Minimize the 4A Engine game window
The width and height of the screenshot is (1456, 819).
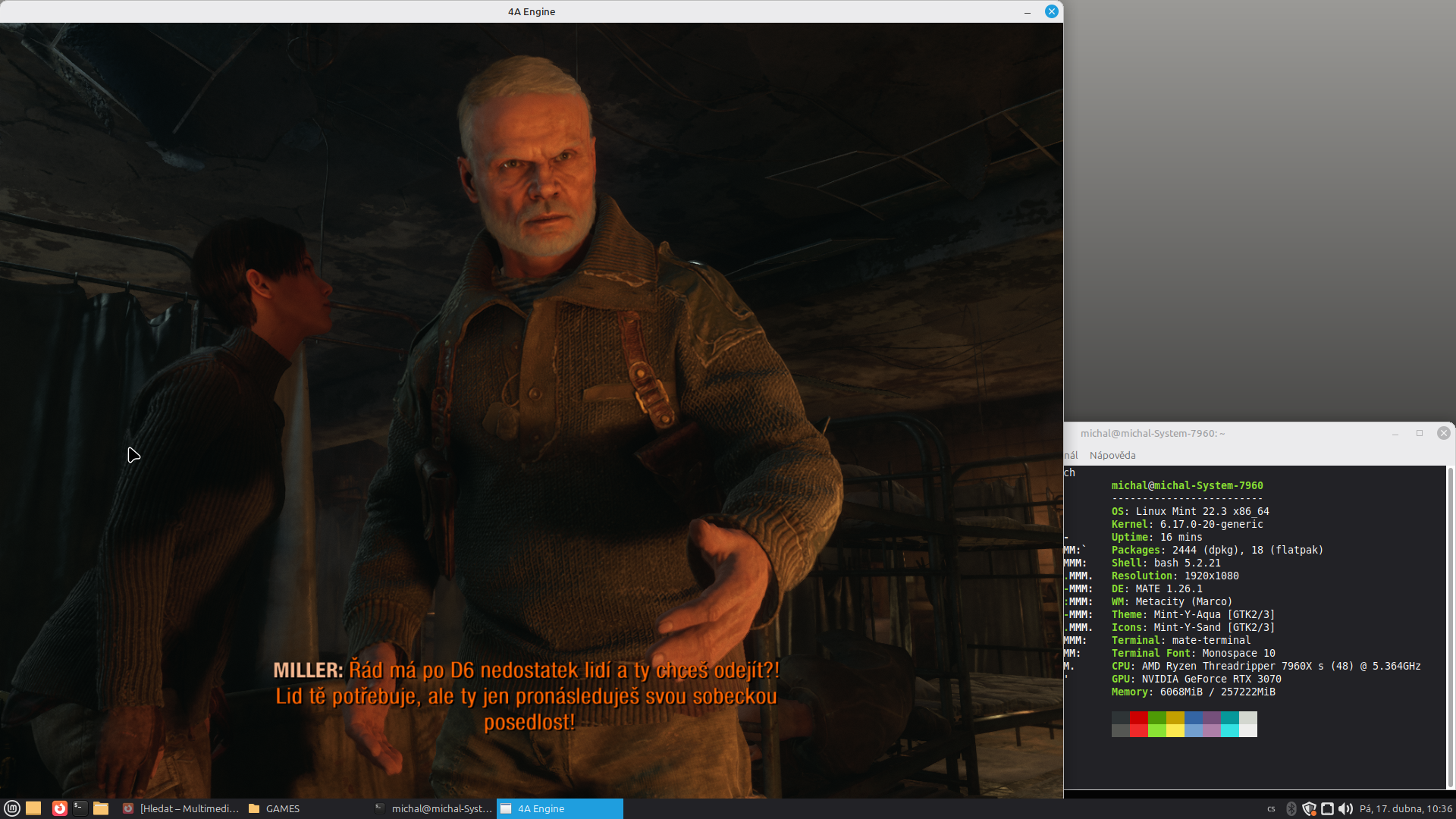click(1028, 11)
